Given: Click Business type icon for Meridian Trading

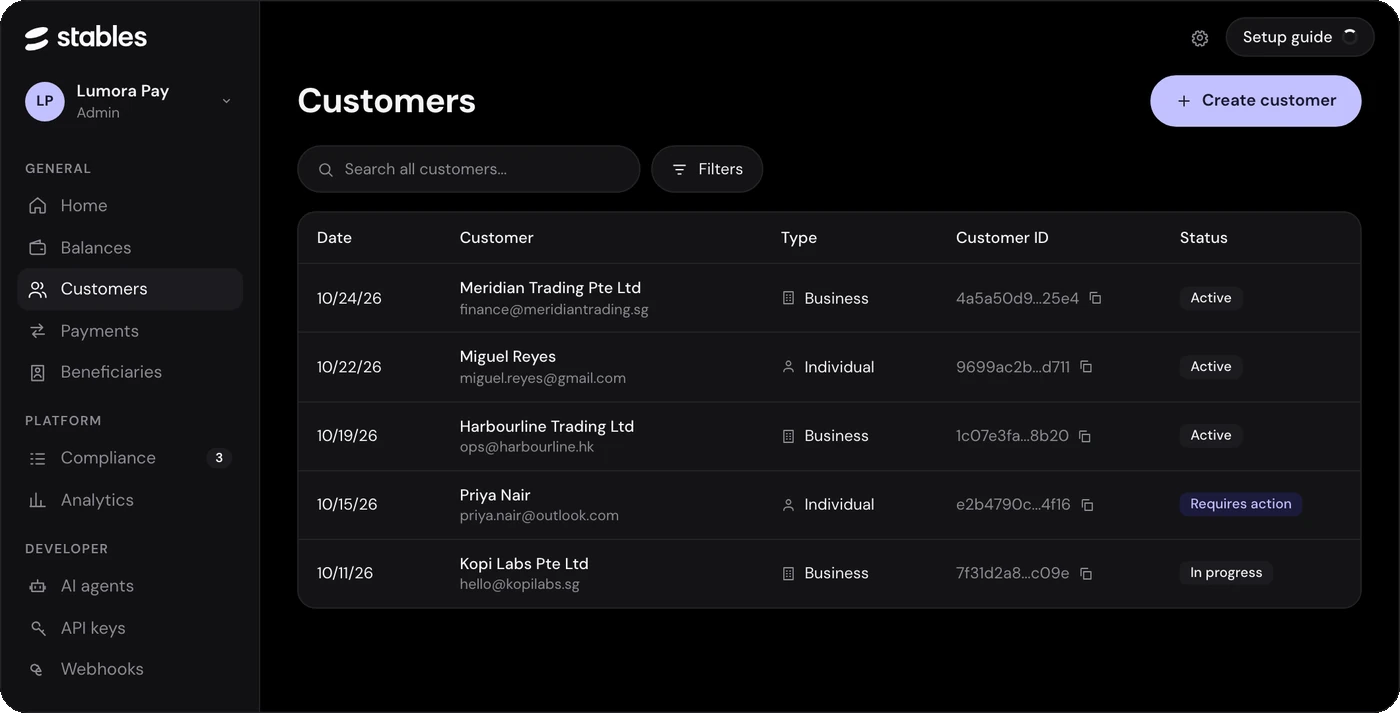Looking at the screenshot, I should (788, 298).
